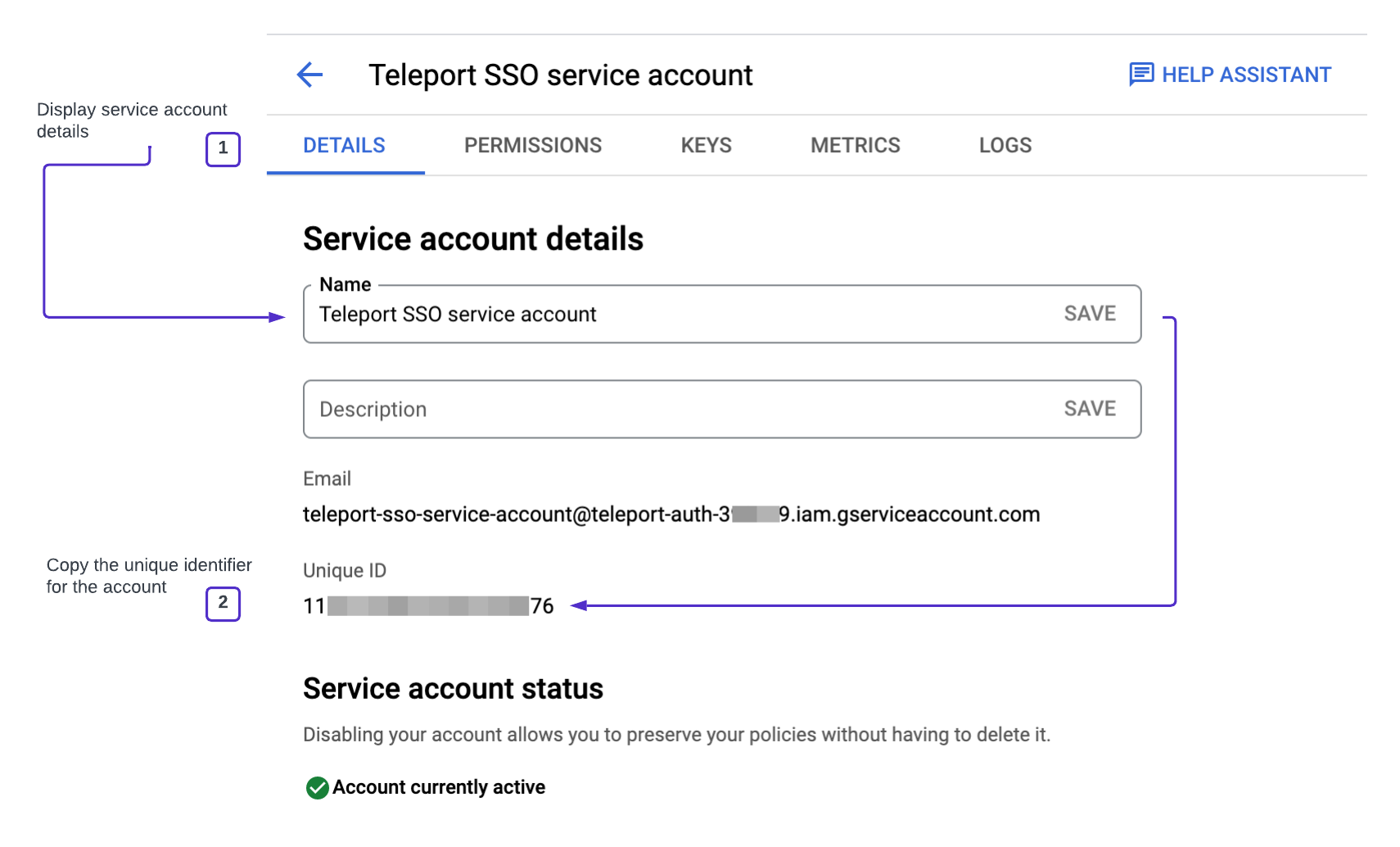
Task: Open the KEYS tab
Action: click(x=705, y=145)
